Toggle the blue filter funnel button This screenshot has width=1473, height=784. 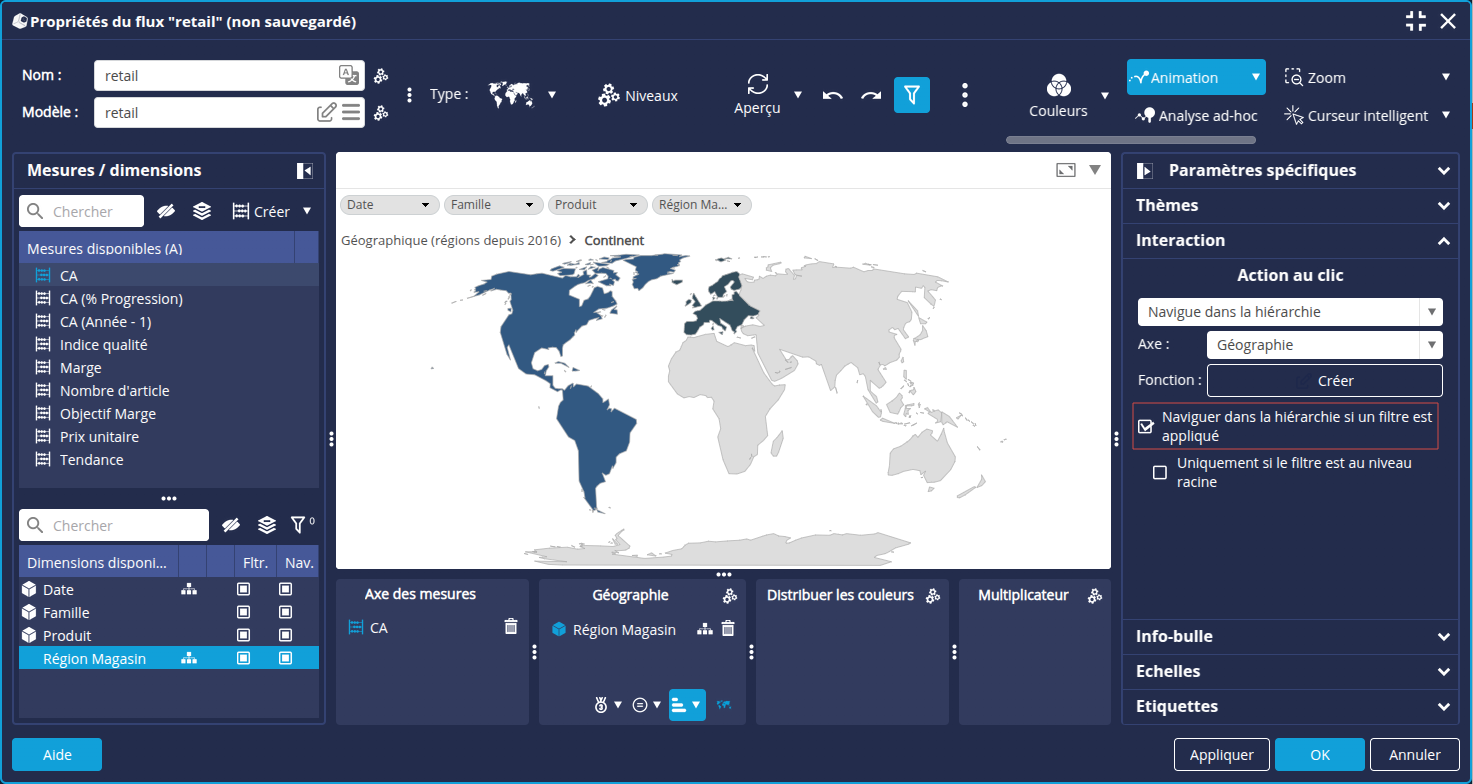click(911, 95)
